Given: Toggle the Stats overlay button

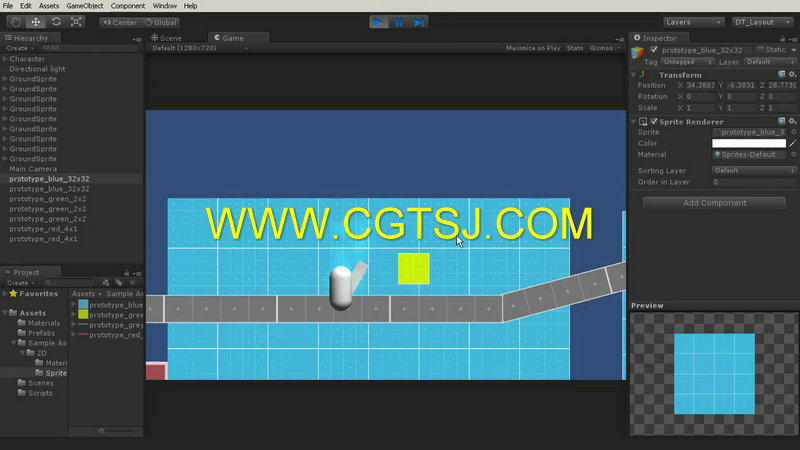Looking at the screenshot, I should point(575,48).
